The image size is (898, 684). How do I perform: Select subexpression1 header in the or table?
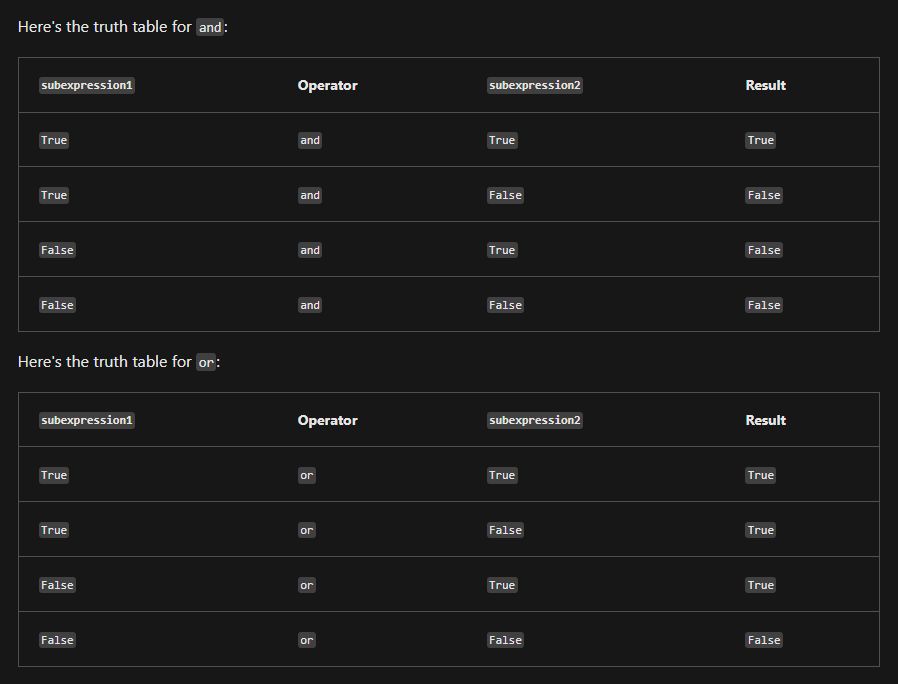pos(87,420)
